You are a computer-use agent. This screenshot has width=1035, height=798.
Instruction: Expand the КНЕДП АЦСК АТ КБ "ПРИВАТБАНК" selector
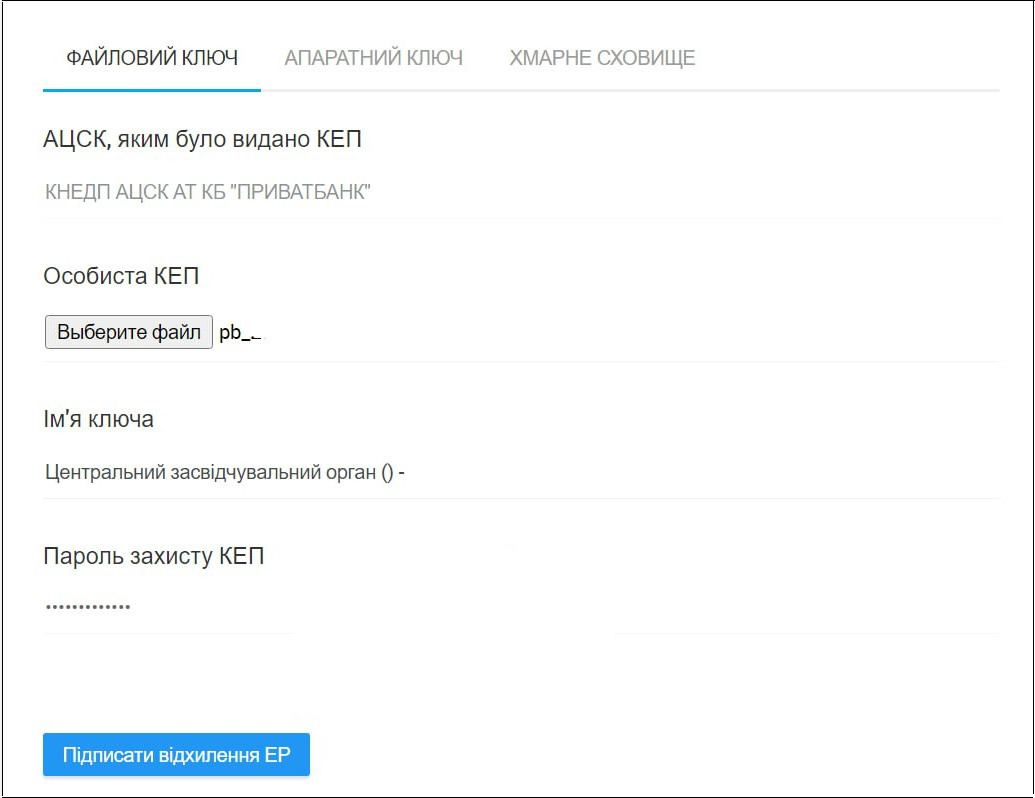pos(520,192)
